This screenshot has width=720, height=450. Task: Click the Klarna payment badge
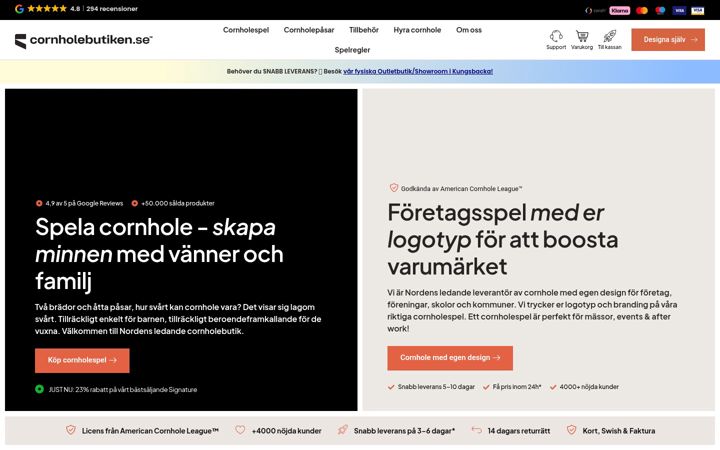pos(619,11)
